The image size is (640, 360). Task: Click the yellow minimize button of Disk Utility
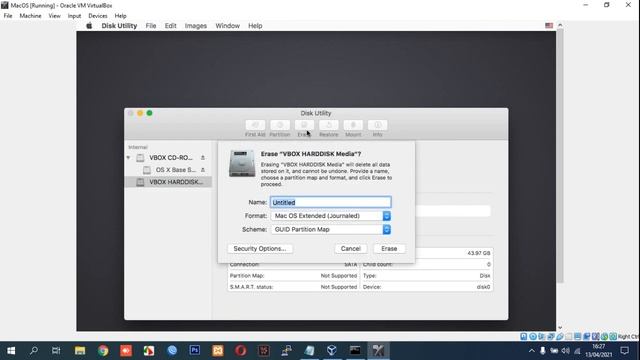140,113
